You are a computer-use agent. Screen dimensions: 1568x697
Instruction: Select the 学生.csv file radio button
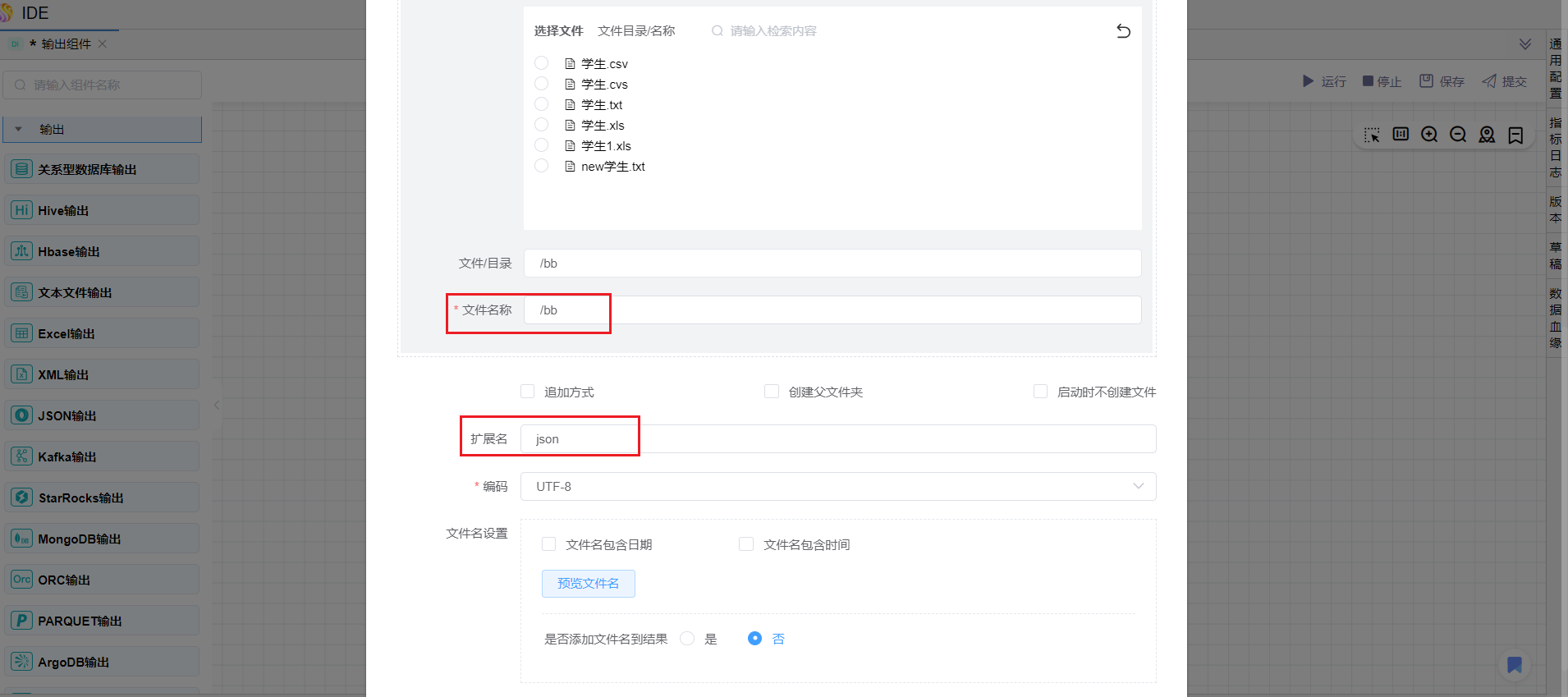[541, 63]
